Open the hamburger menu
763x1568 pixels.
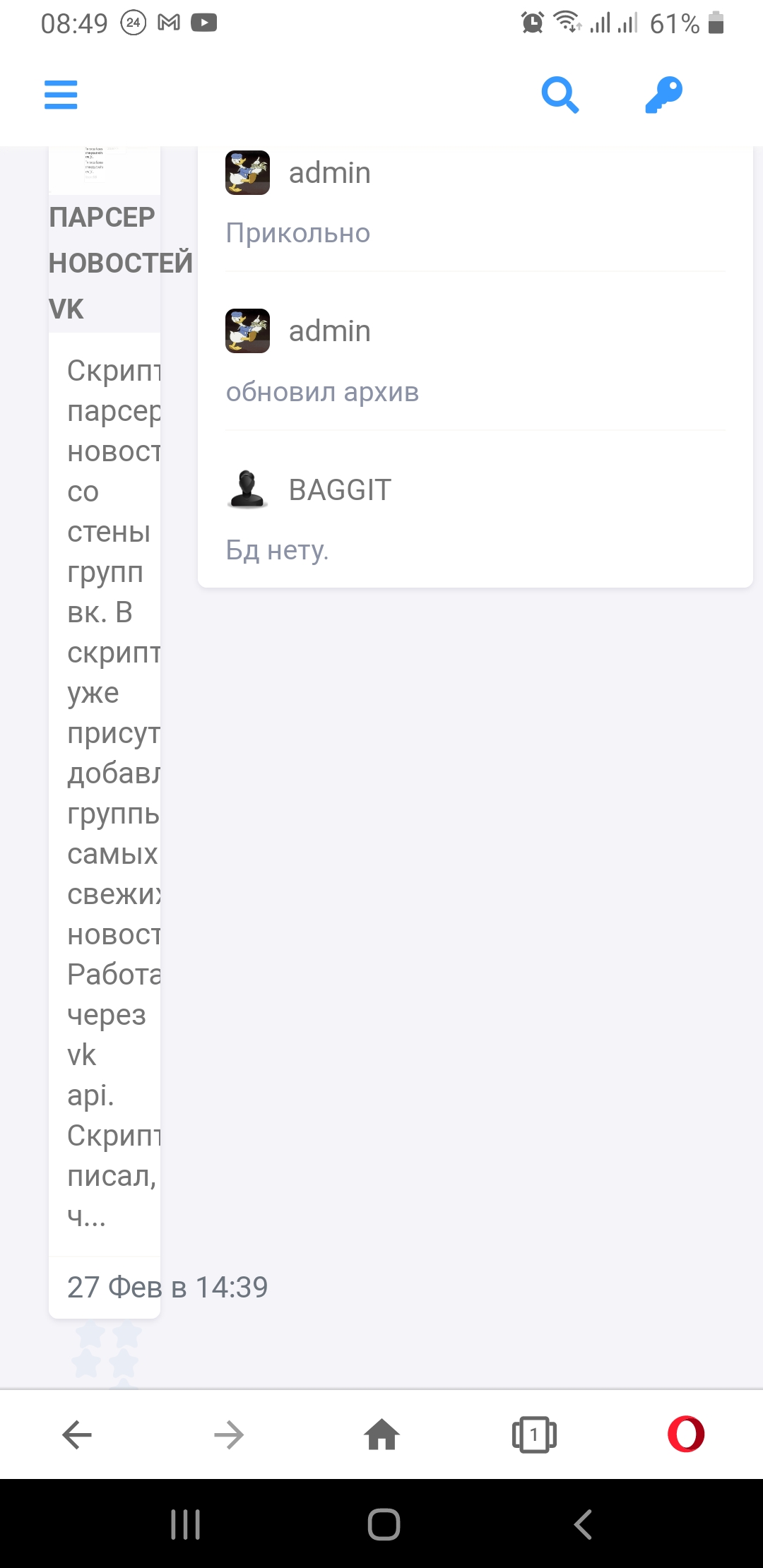(61, 95)
